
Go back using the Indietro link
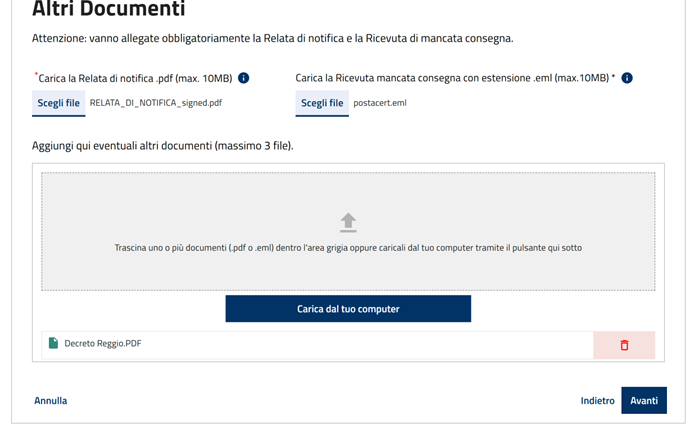coord(597,400)
